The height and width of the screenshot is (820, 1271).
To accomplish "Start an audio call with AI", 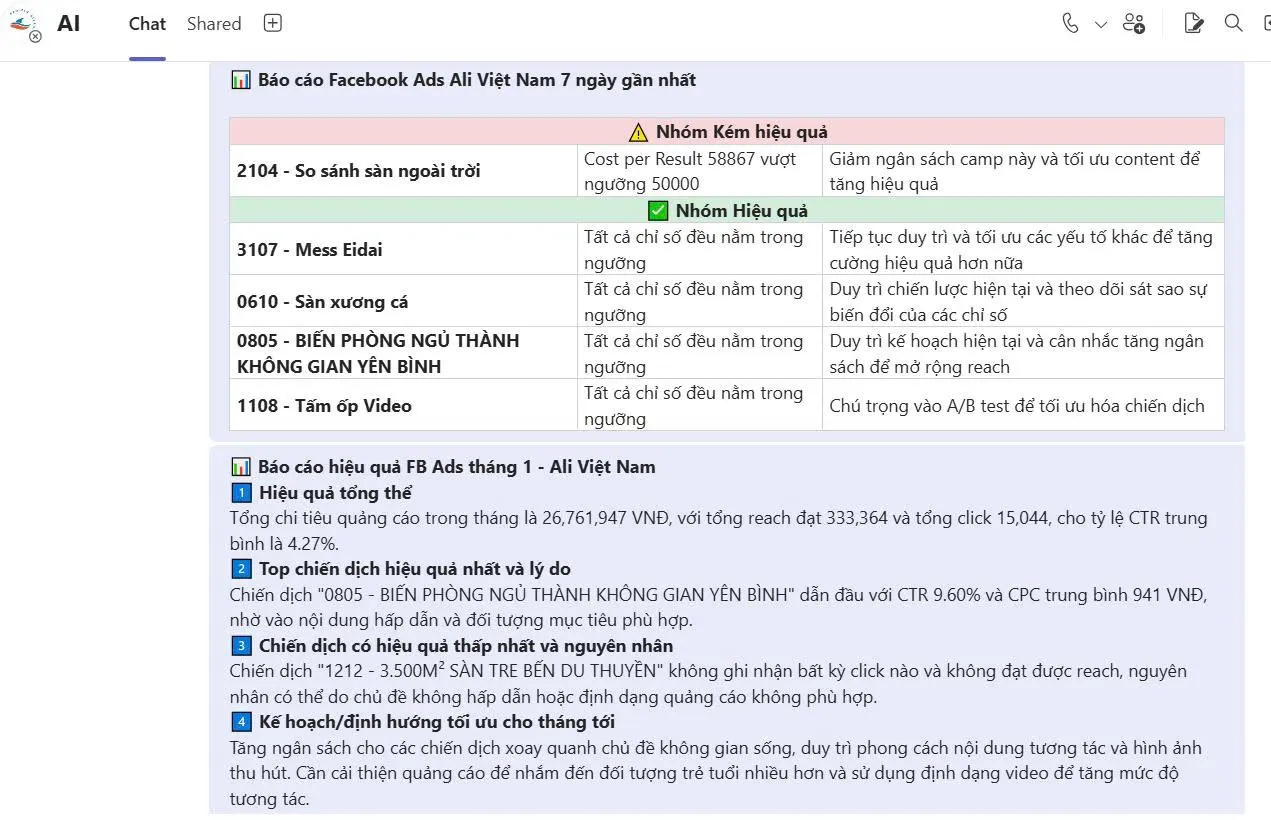I will pos(1070,24).
